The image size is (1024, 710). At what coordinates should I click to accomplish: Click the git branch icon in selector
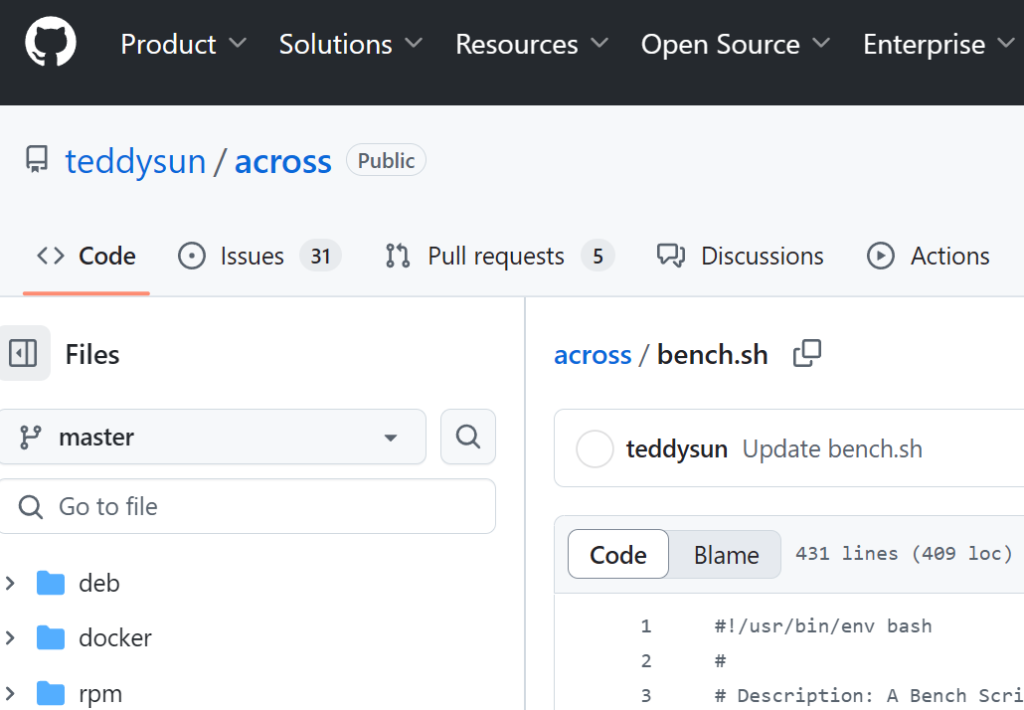coord(30,437)
